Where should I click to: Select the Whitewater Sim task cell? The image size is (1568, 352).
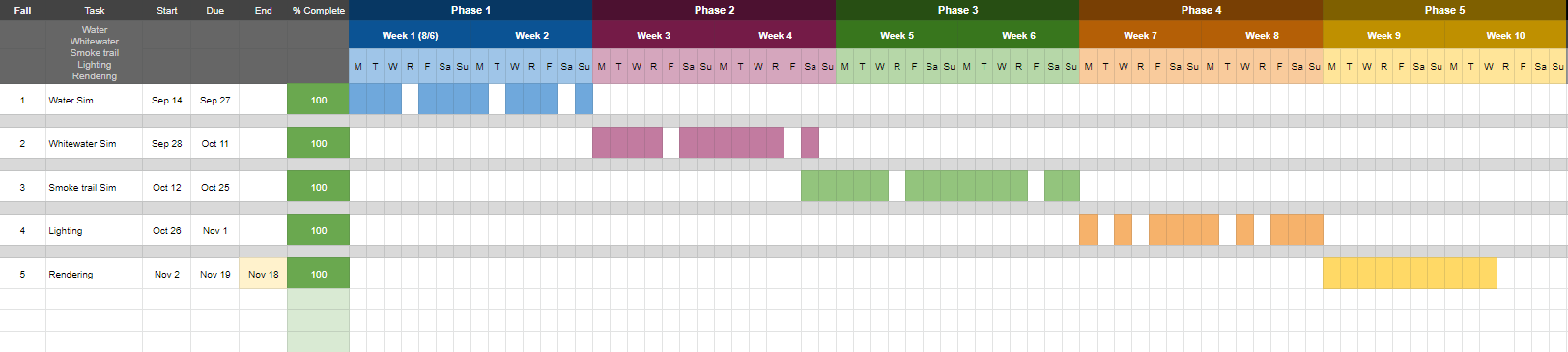pos(95,143)
